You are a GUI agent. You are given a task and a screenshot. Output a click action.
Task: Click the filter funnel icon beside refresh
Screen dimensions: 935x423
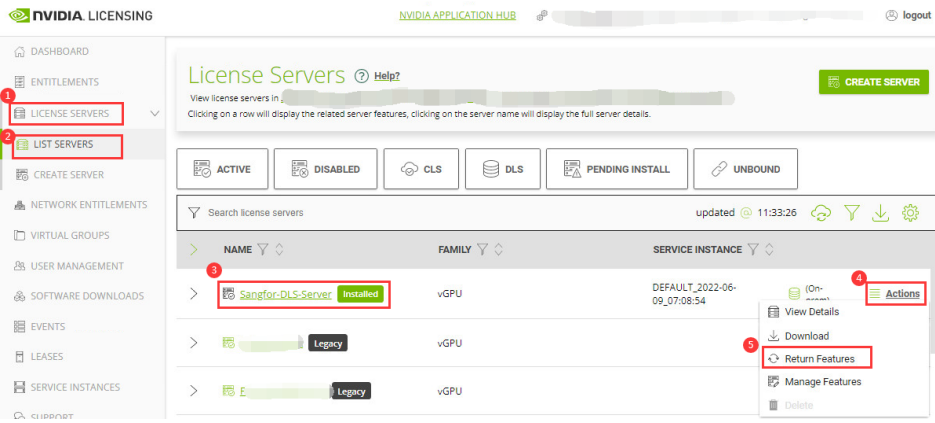tap(851, 213)
